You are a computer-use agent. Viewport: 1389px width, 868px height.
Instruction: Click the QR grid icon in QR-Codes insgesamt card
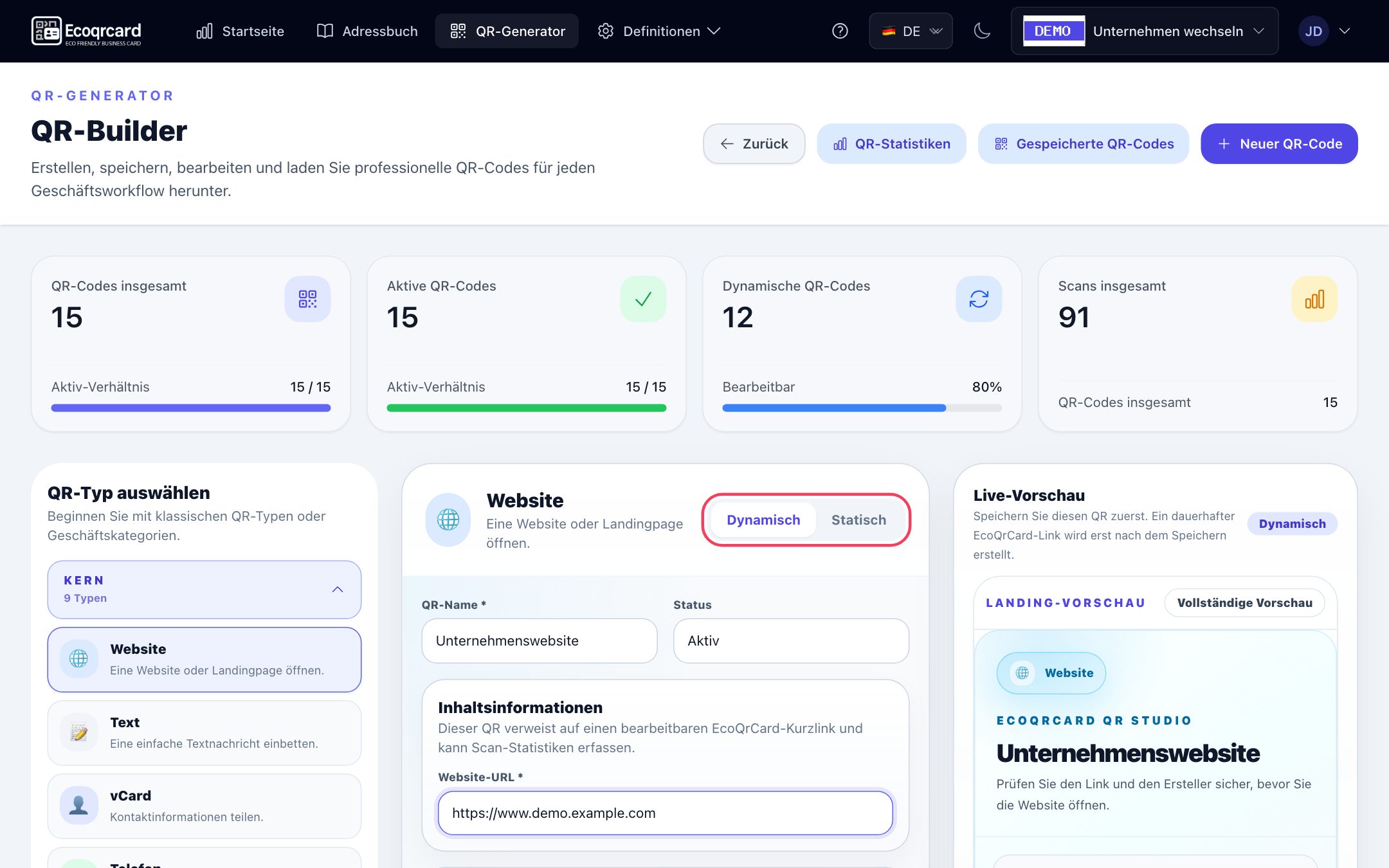307,299
